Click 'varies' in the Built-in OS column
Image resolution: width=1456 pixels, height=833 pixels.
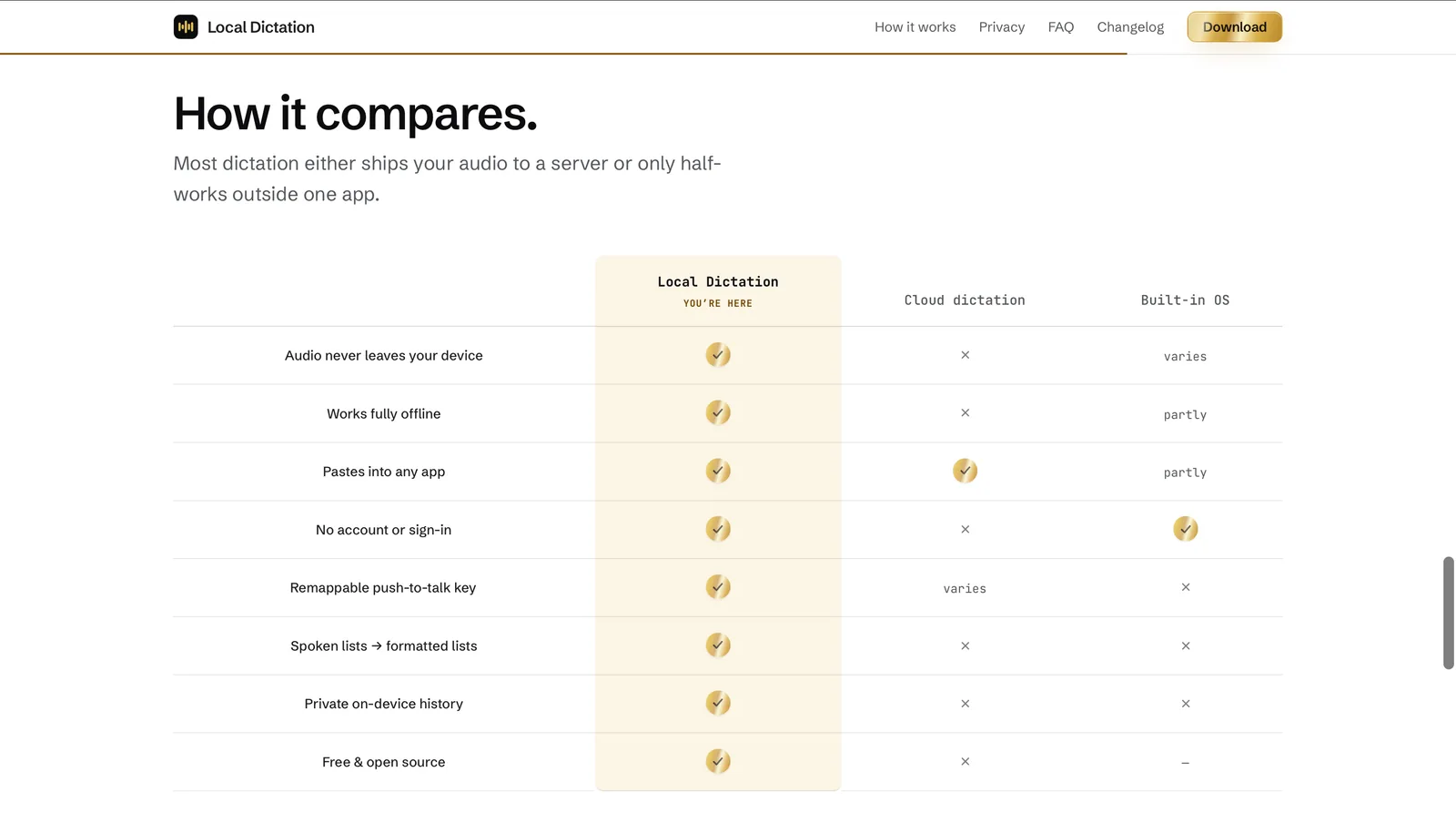[1185, 357]
